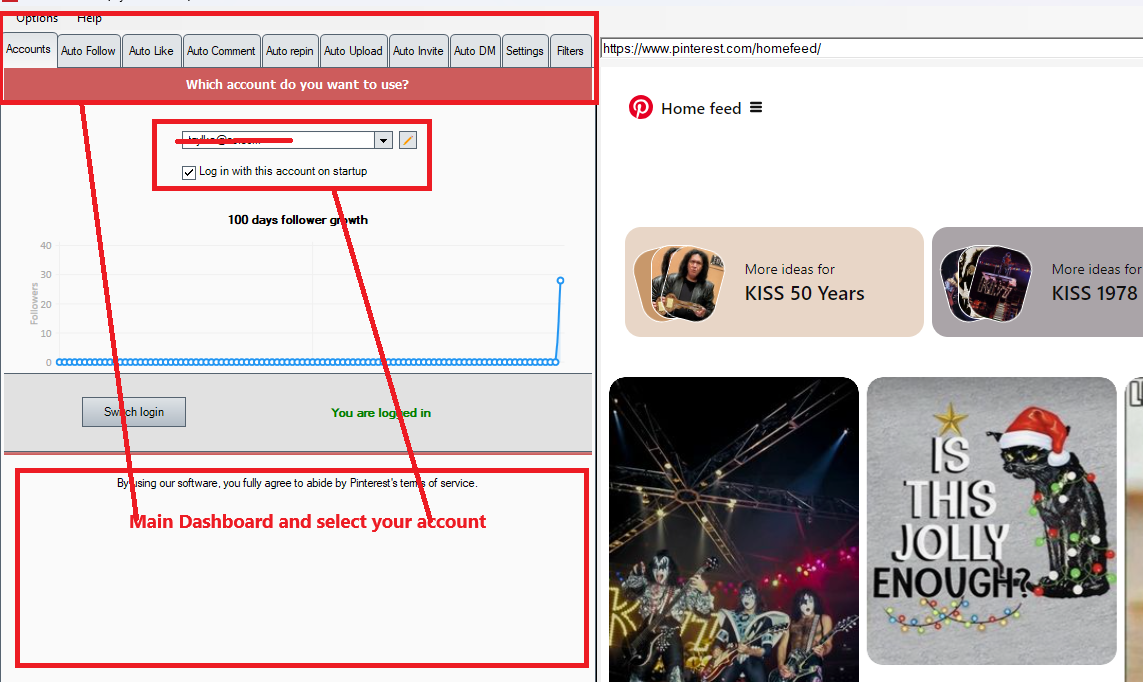Switch to the Auto Like tab
Viewport: 1143px width, 682px height.
tap(151, 51)
